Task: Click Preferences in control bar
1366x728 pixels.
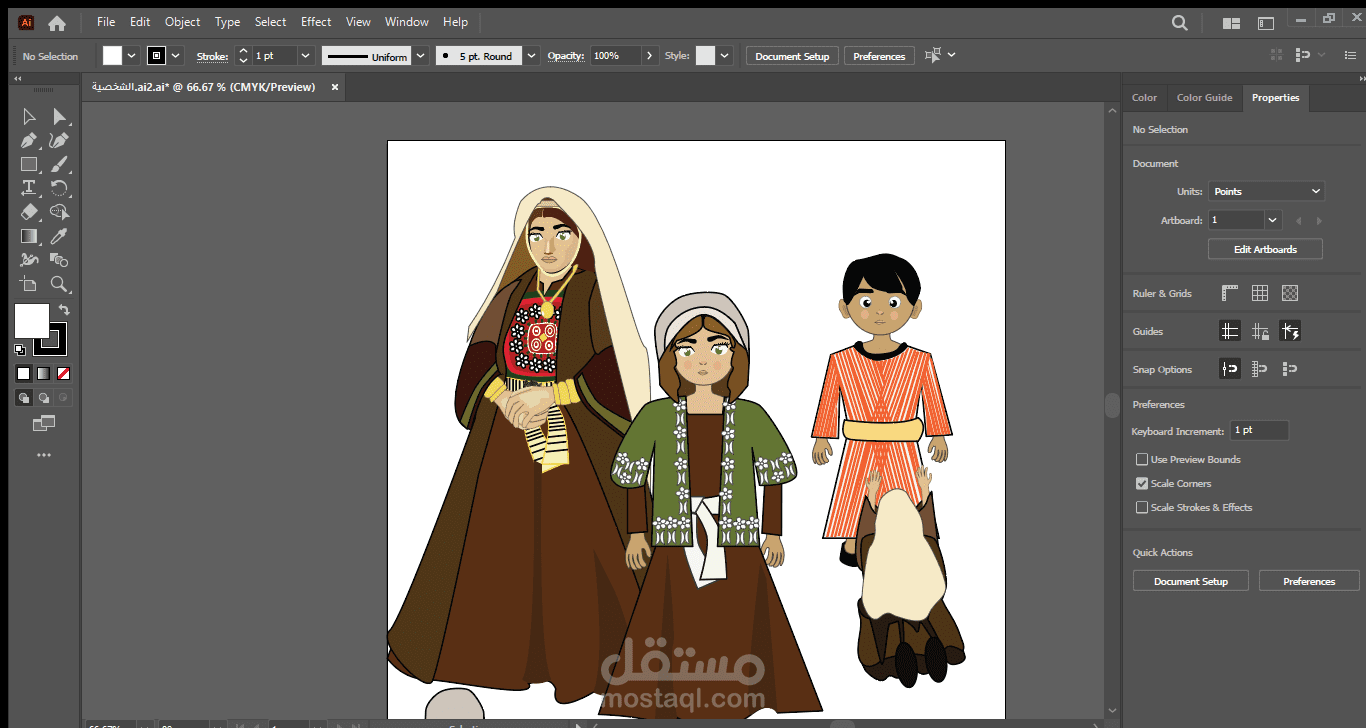Action: [x=879, y=56]
